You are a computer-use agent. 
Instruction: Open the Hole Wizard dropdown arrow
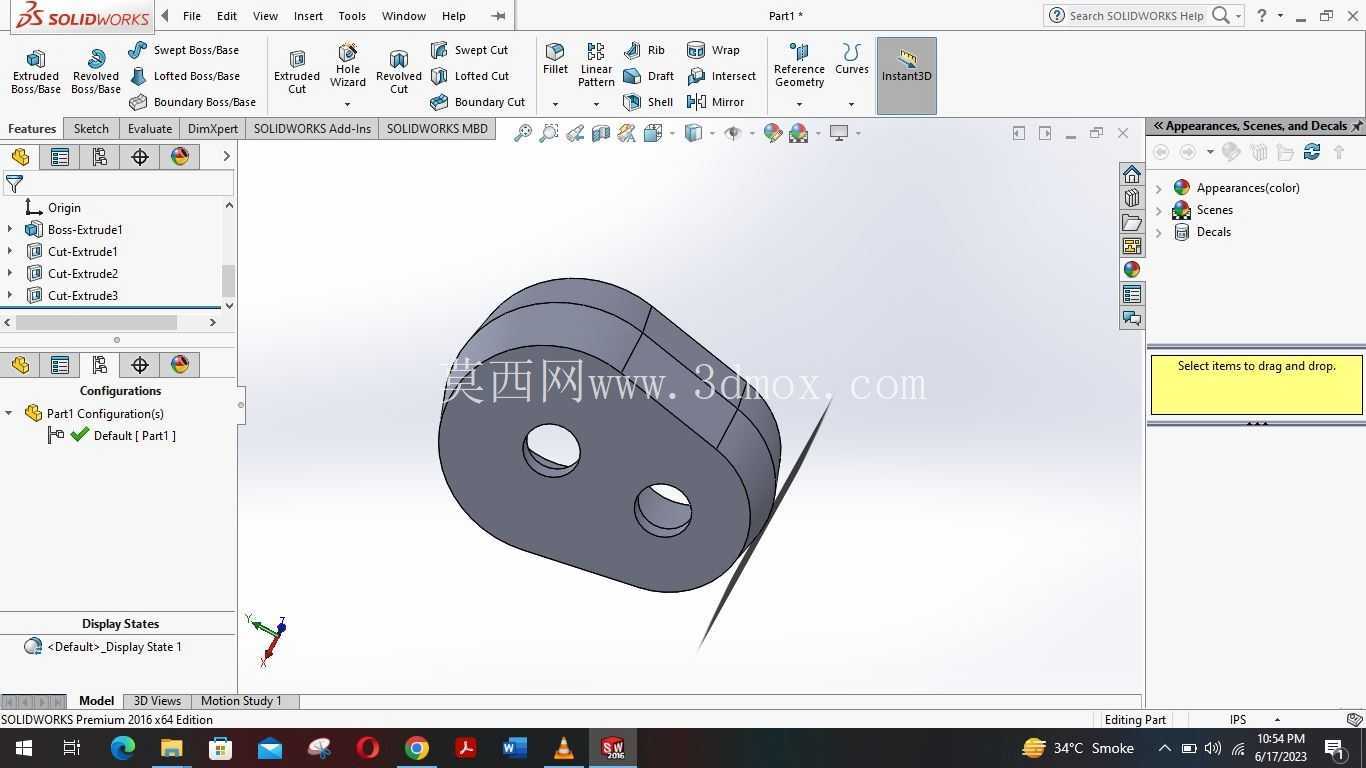pos(348,104)
